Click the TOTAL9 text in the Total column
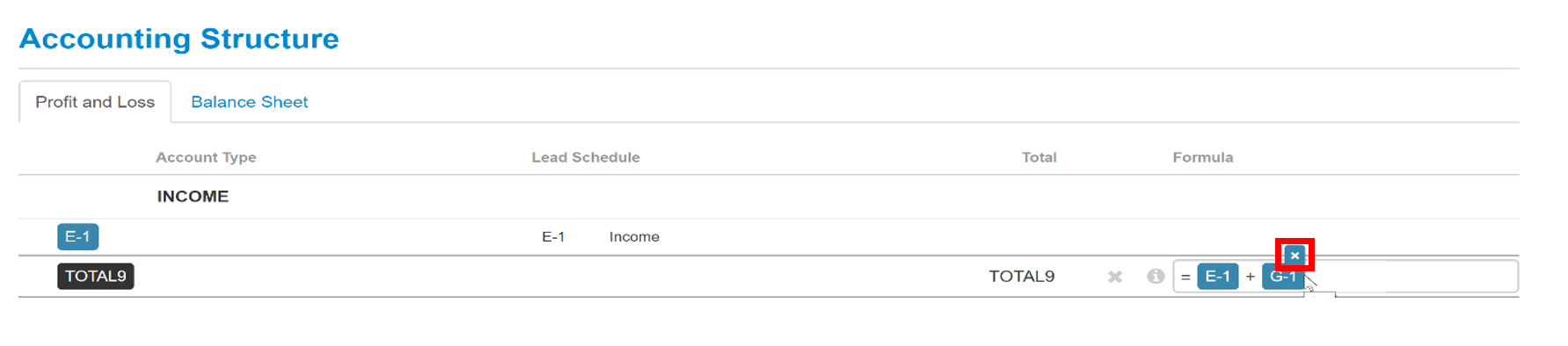Screen dimensions: 1568x346 [x=1021, y=277]
